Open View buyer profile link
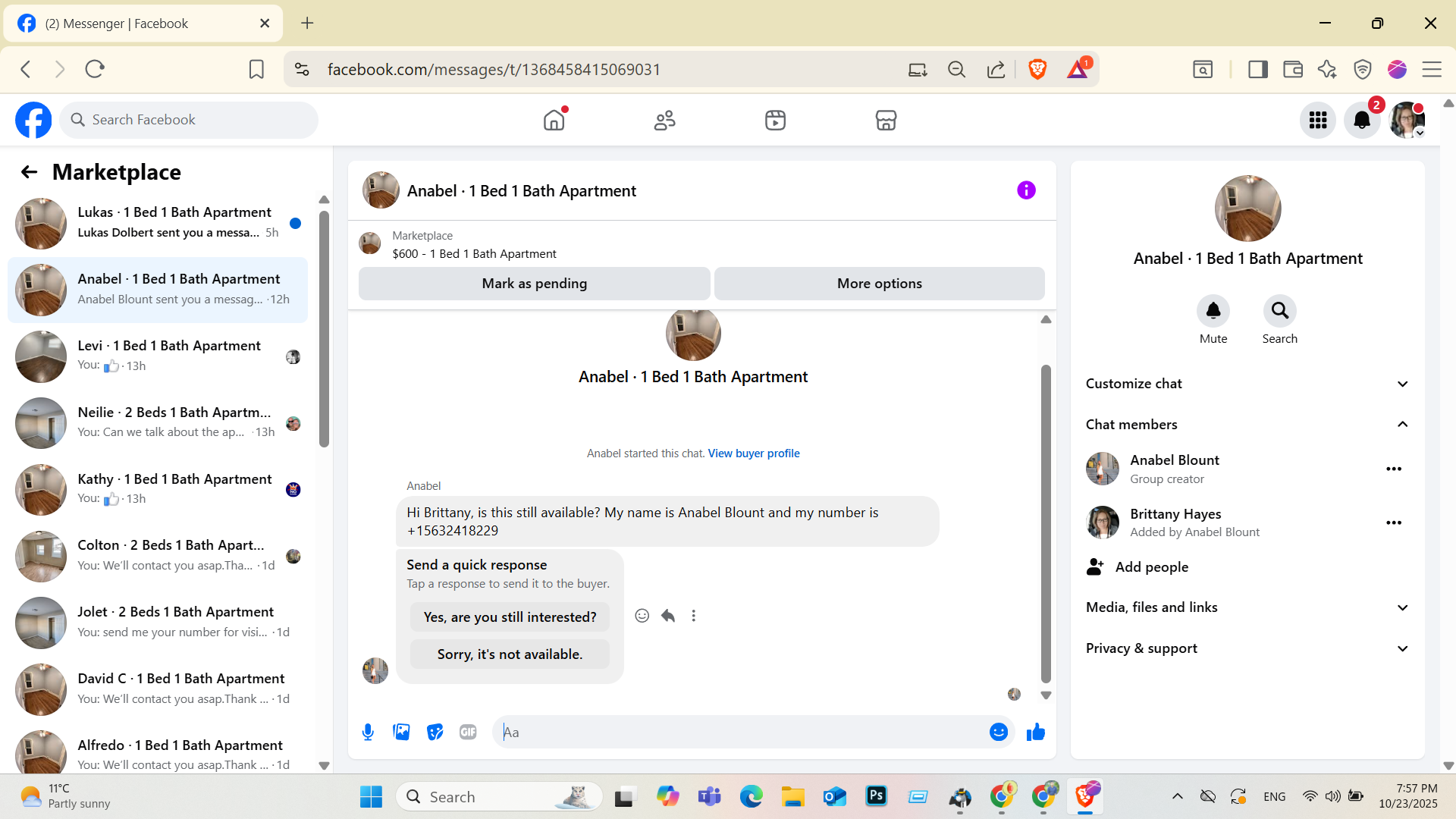The width and height of the screenshot is (1456, 819). pos(753,453)
